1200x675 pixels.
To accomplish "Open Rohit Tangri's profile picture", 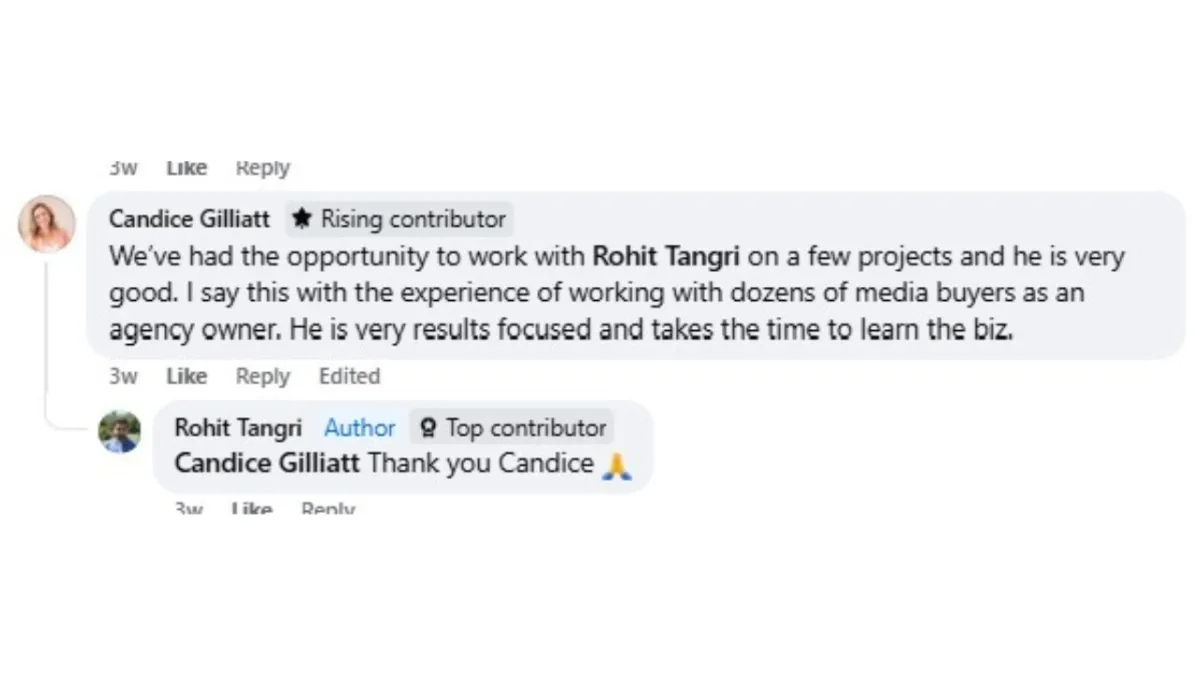I will tap(119, 431).
